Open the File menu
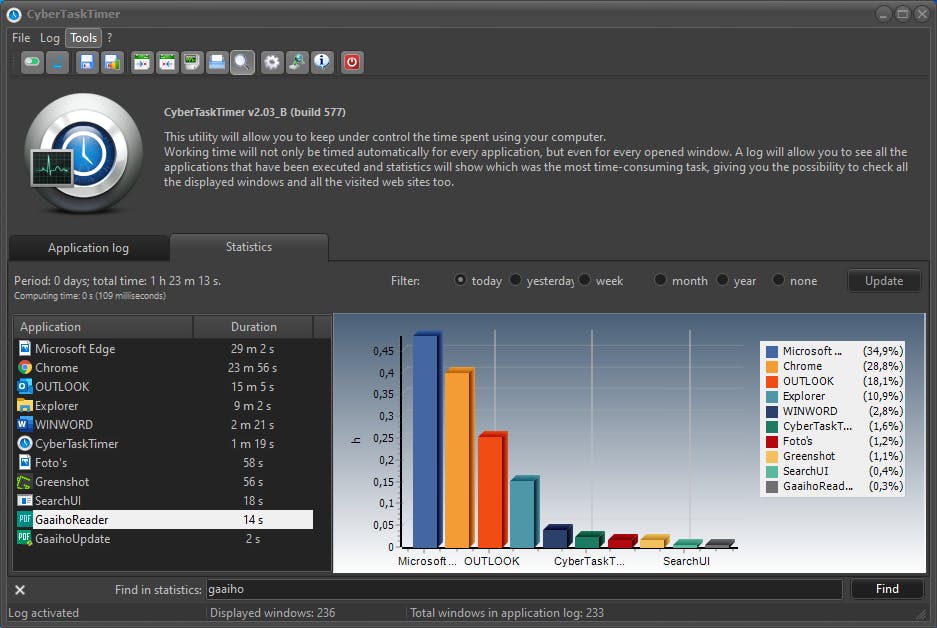 point(21,38)
